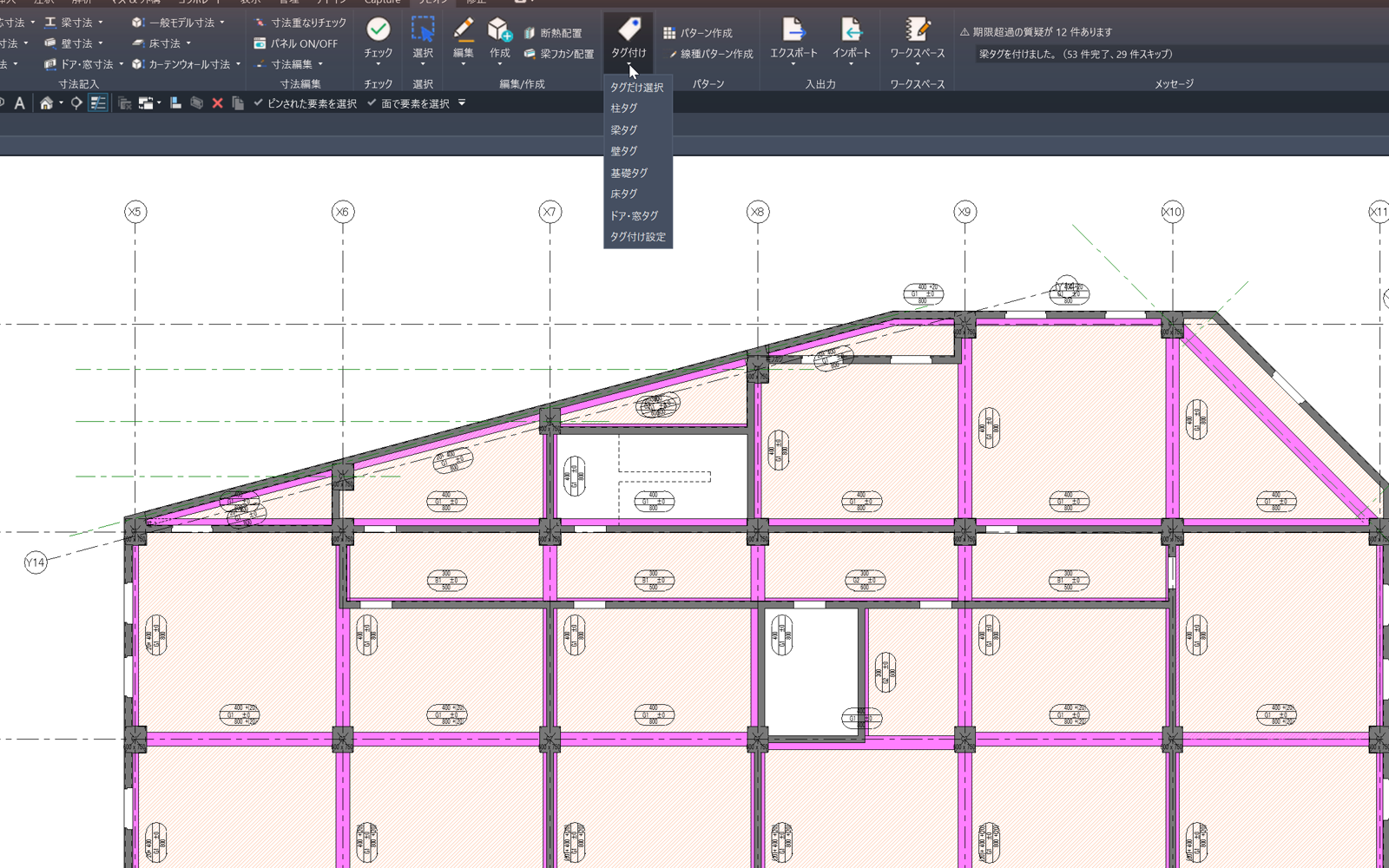
Task: Open the エクスポート tool
Action: 793,39
